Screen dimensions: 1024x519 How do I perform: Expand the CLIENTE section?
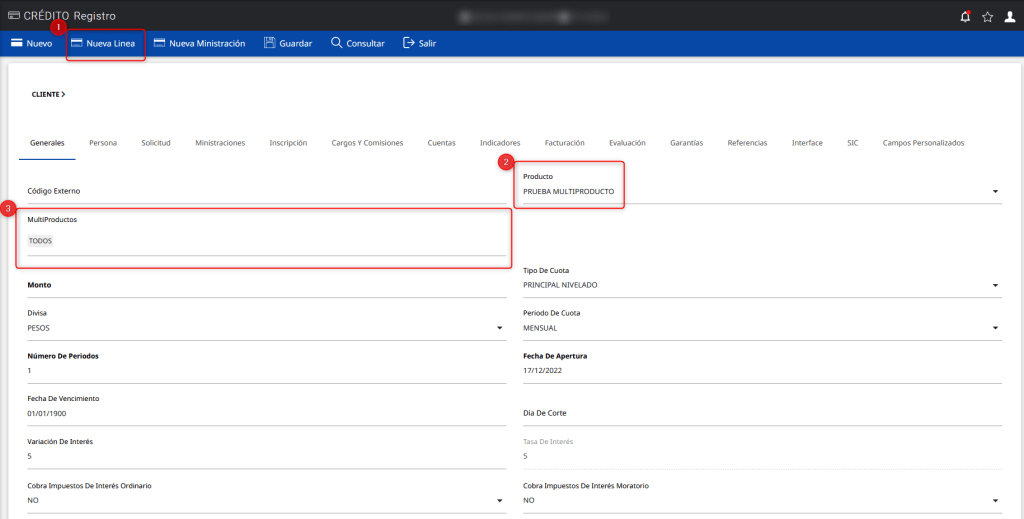(48, 94)
